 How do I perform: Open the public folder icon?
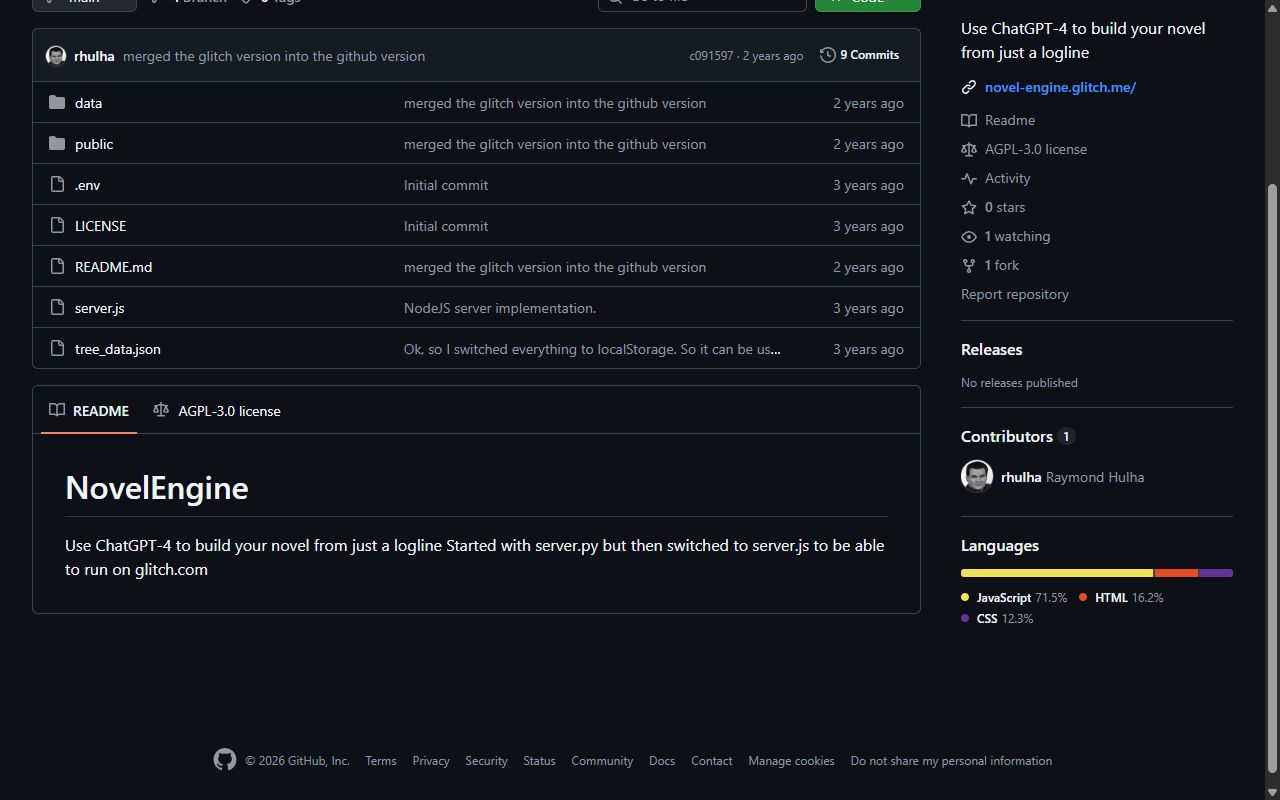click(x=57, y=143)
